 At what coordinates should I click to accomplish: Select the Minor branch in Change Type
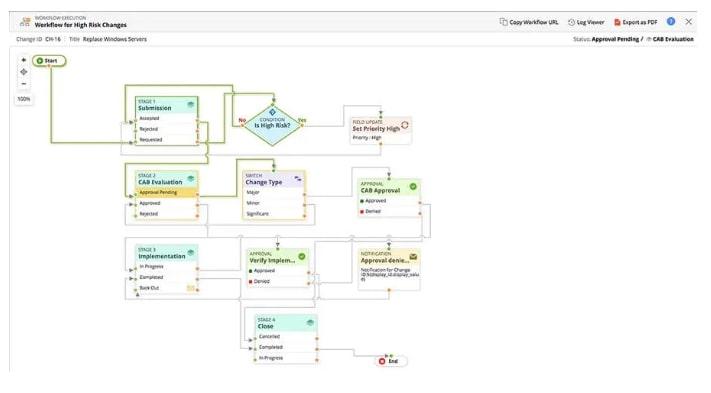274,203
